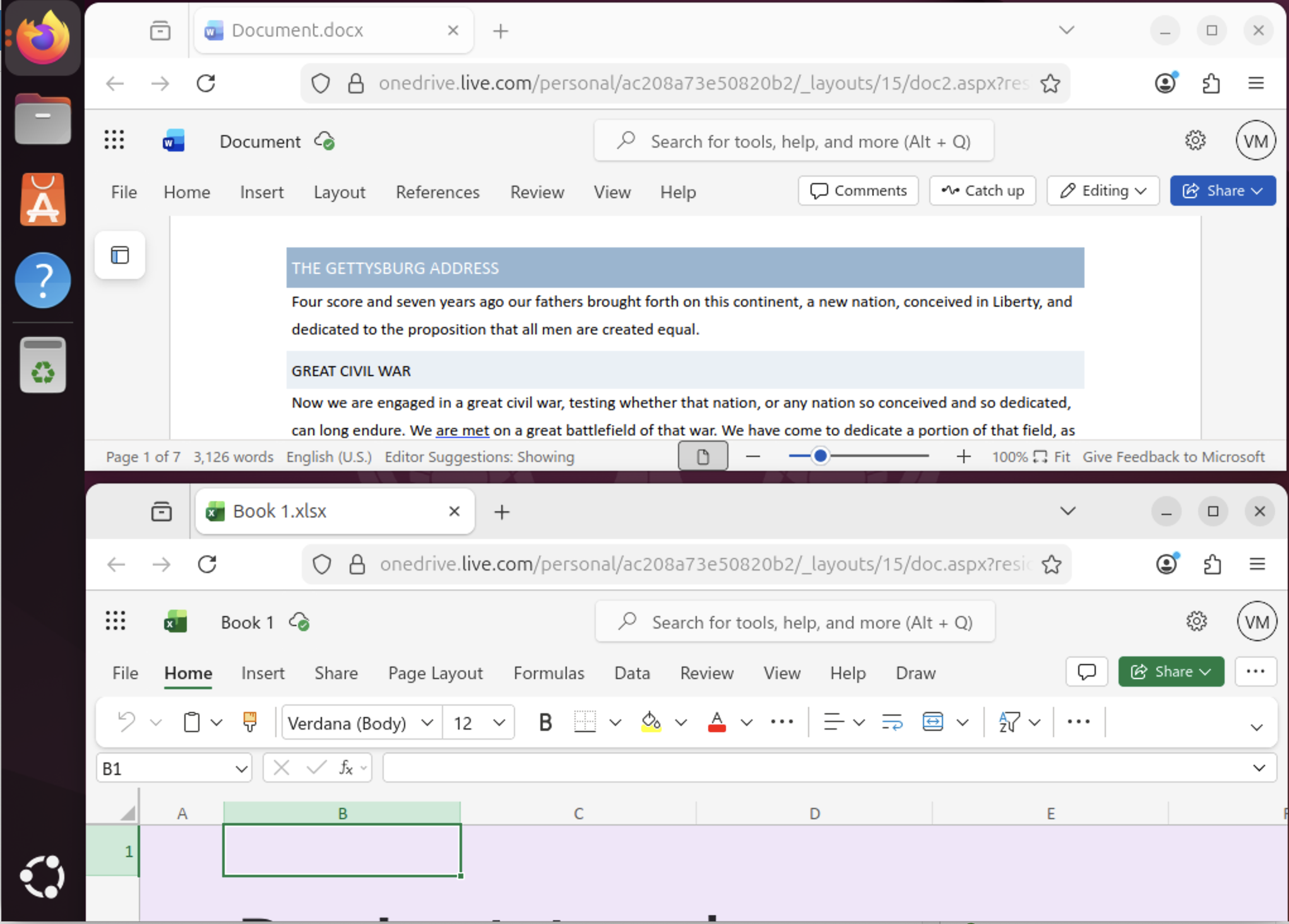The width and height of the screenshot is (1289, 924).
Task: Open the Word navigation pane icon
Action: click(x=120, y=255)
